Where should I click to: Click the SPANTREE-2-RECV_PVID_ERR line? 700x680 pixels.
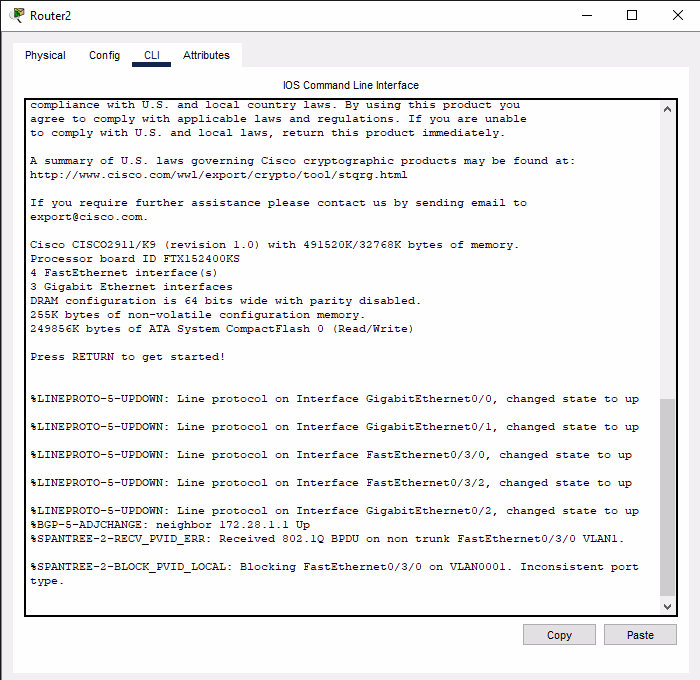(327, 539)
